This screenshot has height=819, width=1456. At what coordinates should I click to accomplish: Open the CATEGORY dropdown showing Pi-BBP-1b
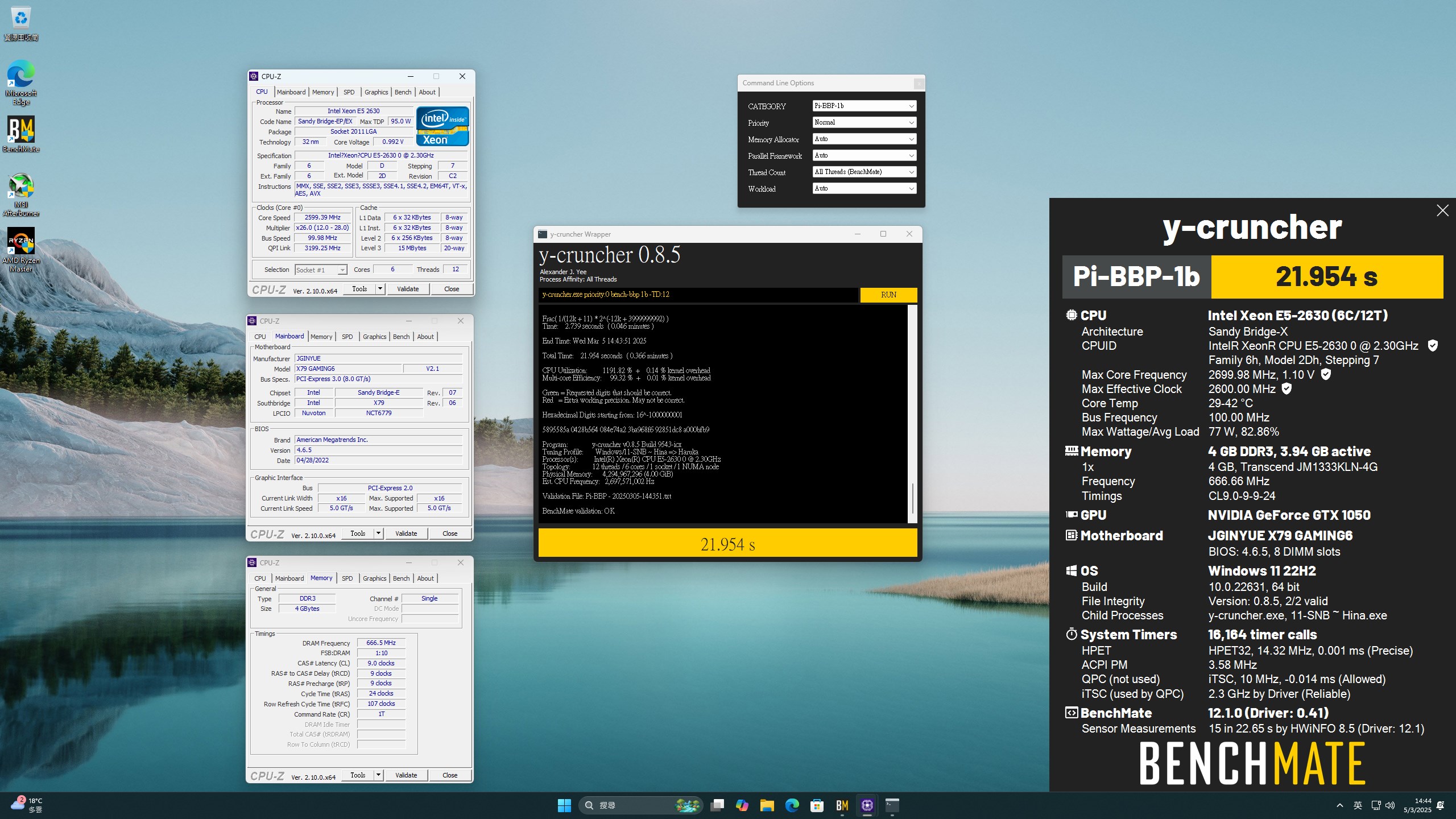[864, 106]
